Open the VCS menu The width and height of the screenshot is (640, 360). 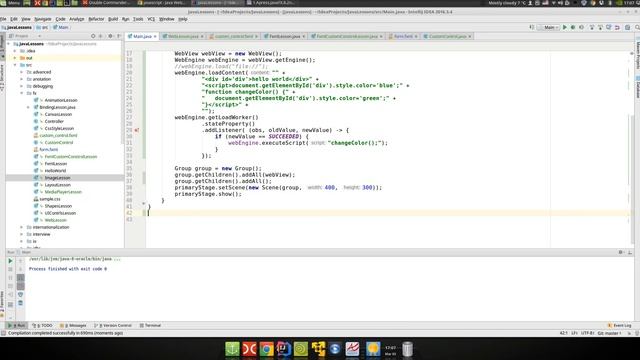coord(151,19)
